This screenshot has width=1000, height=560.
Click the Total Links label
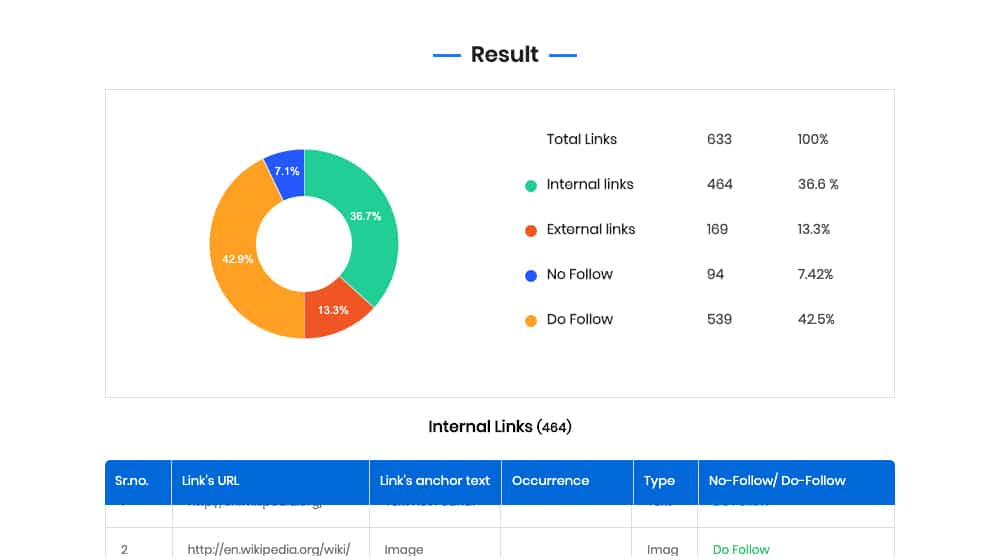582,139
